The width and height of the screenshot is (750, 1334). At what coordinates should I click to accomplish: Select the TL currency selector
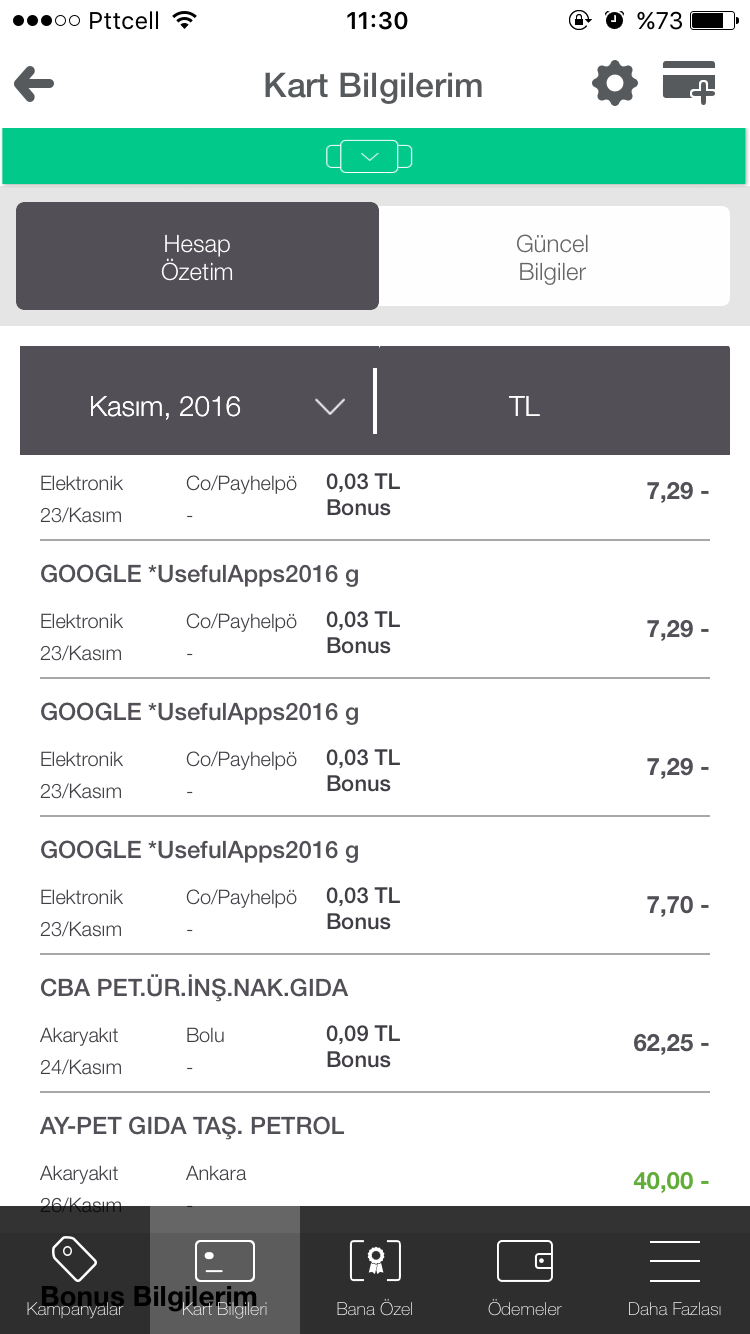pos(524,406)
